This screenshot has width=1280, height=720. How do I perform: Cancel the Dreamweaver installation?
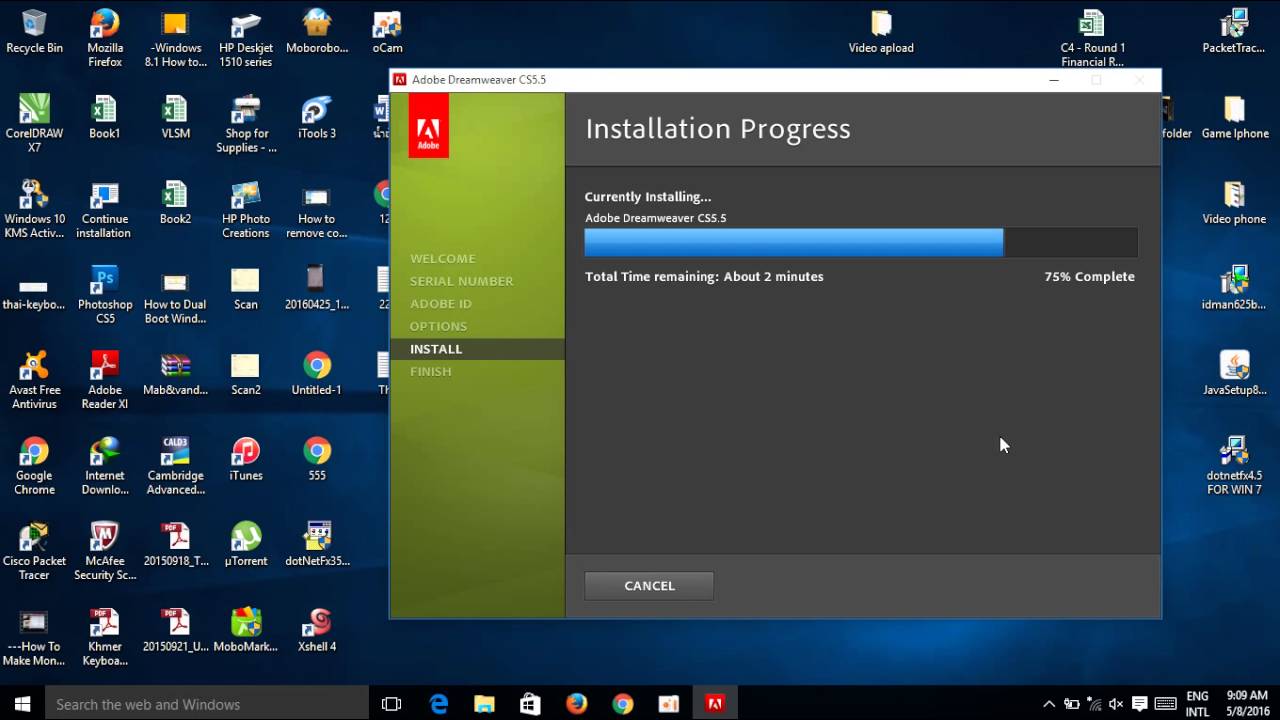coord(648,585)
